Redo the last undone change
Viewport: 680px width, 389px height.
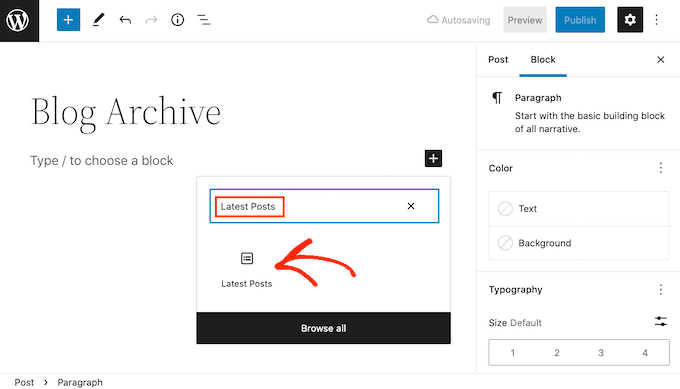point(151,20)
